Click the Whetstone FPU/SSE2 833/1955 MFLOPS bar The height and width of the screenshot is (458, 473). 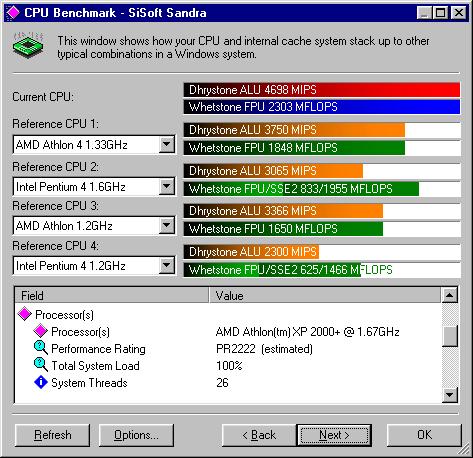pos(322,189)
